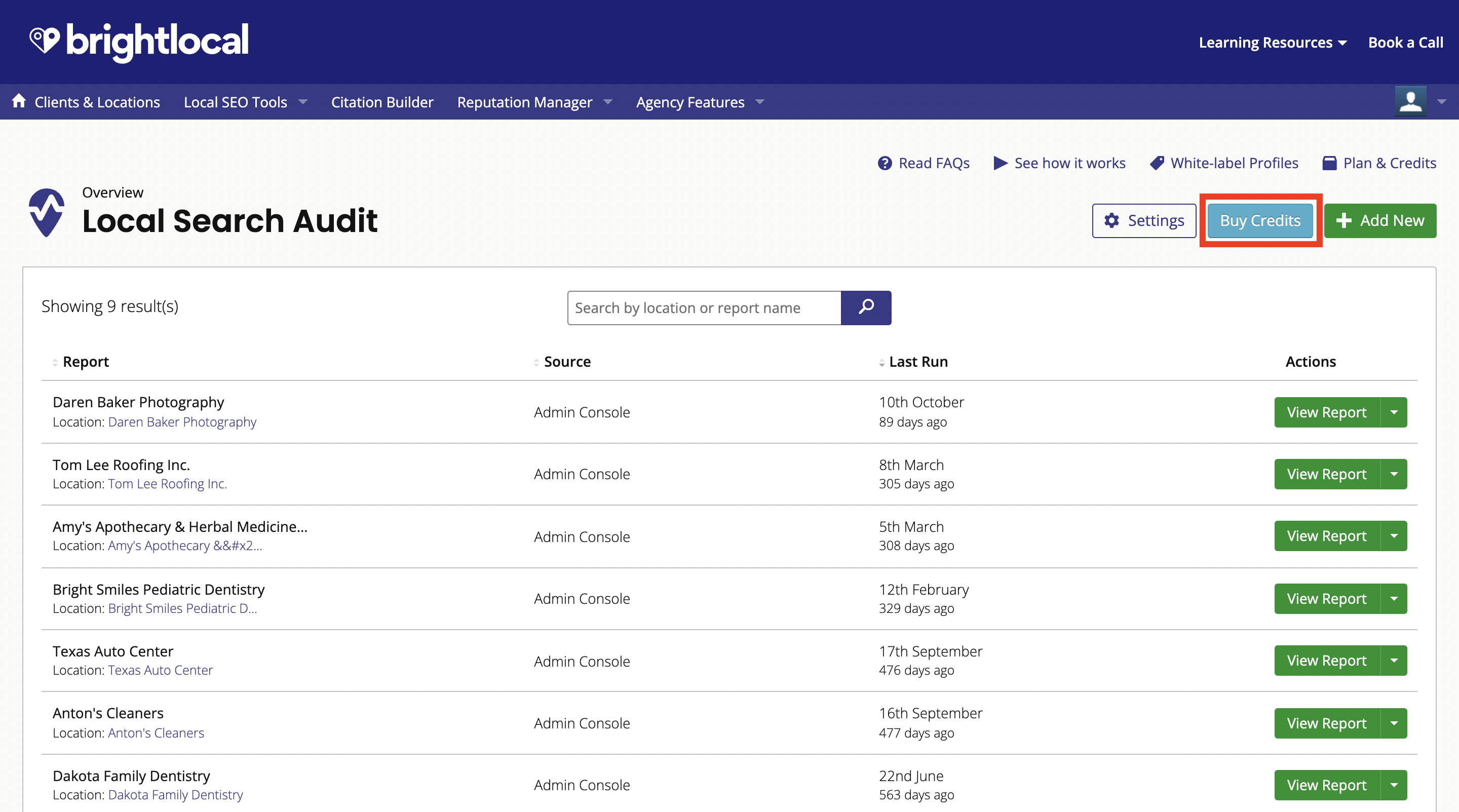The height and width of the screenshot is (812, 1459).
Task: Sort by Source column sort icon
Action: 536,362
